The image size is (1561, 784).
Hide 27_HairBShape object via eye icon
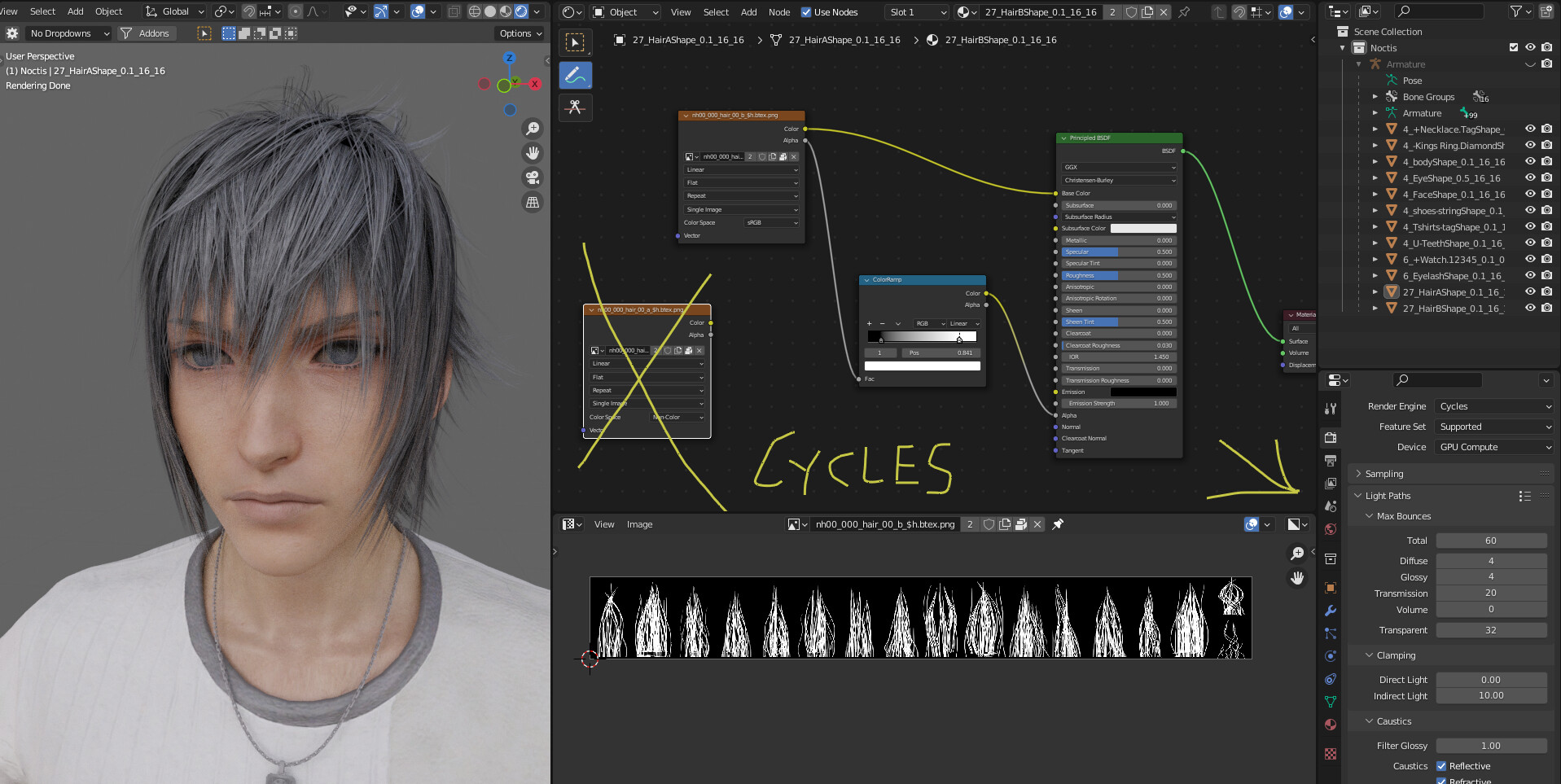[1530, 309]
